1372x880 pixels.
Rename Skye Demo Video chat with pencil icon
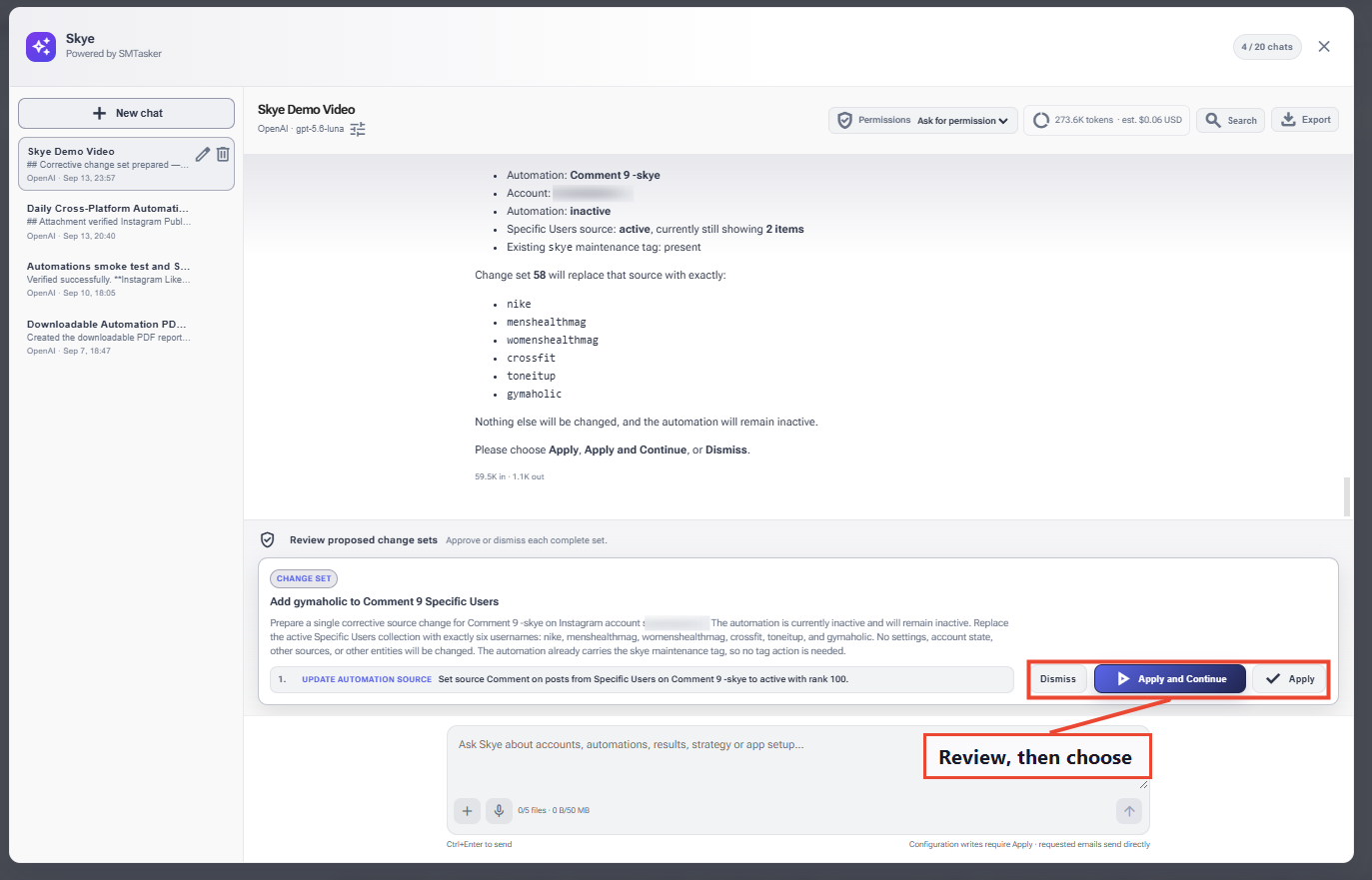[x=203, y=154]
